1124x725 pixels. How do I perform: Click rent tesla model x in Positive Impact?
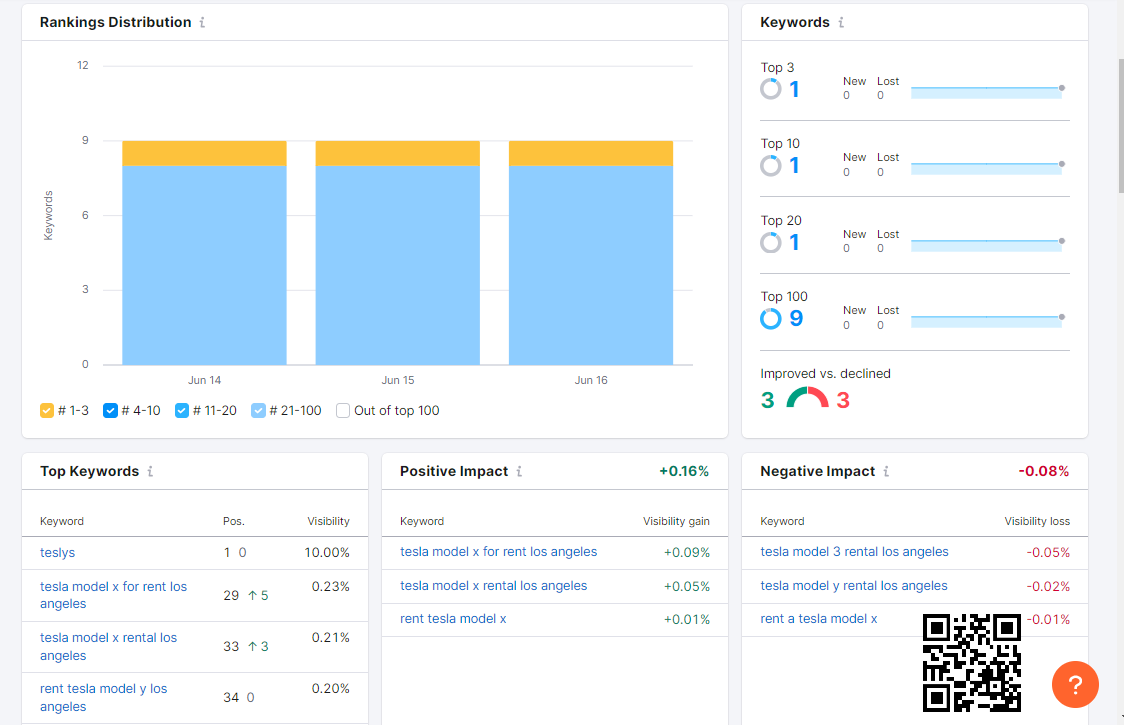pos(453,619)
